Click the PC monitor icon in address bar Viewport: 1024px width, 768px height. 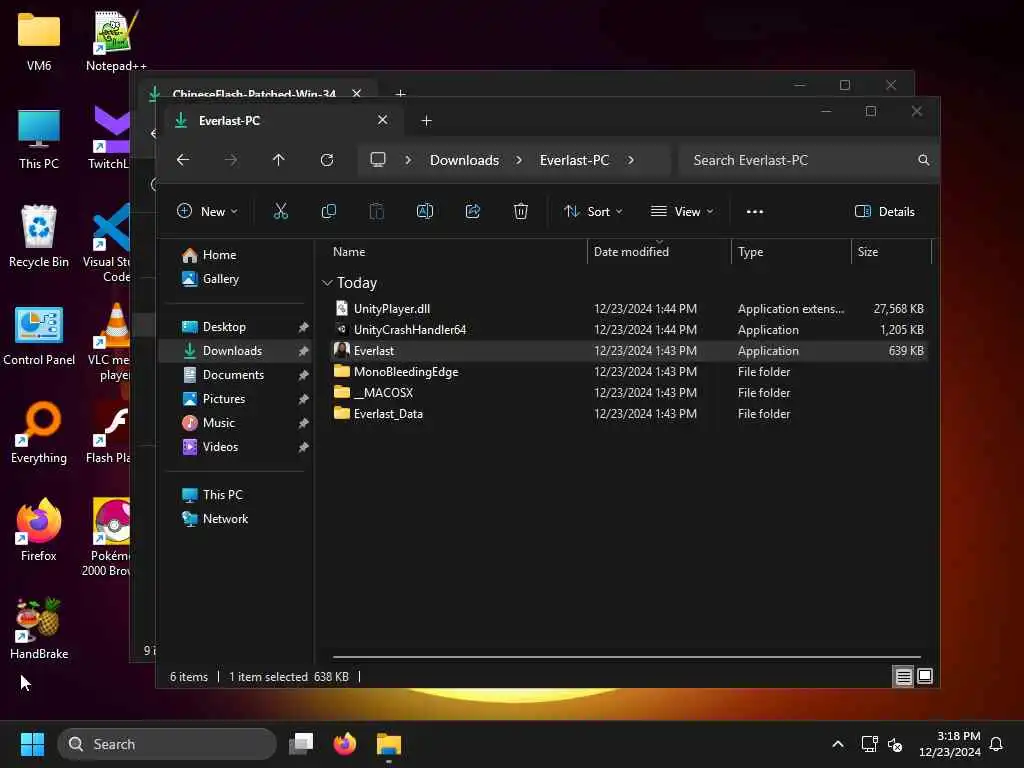pyautogui.click(x=378, y=160)
